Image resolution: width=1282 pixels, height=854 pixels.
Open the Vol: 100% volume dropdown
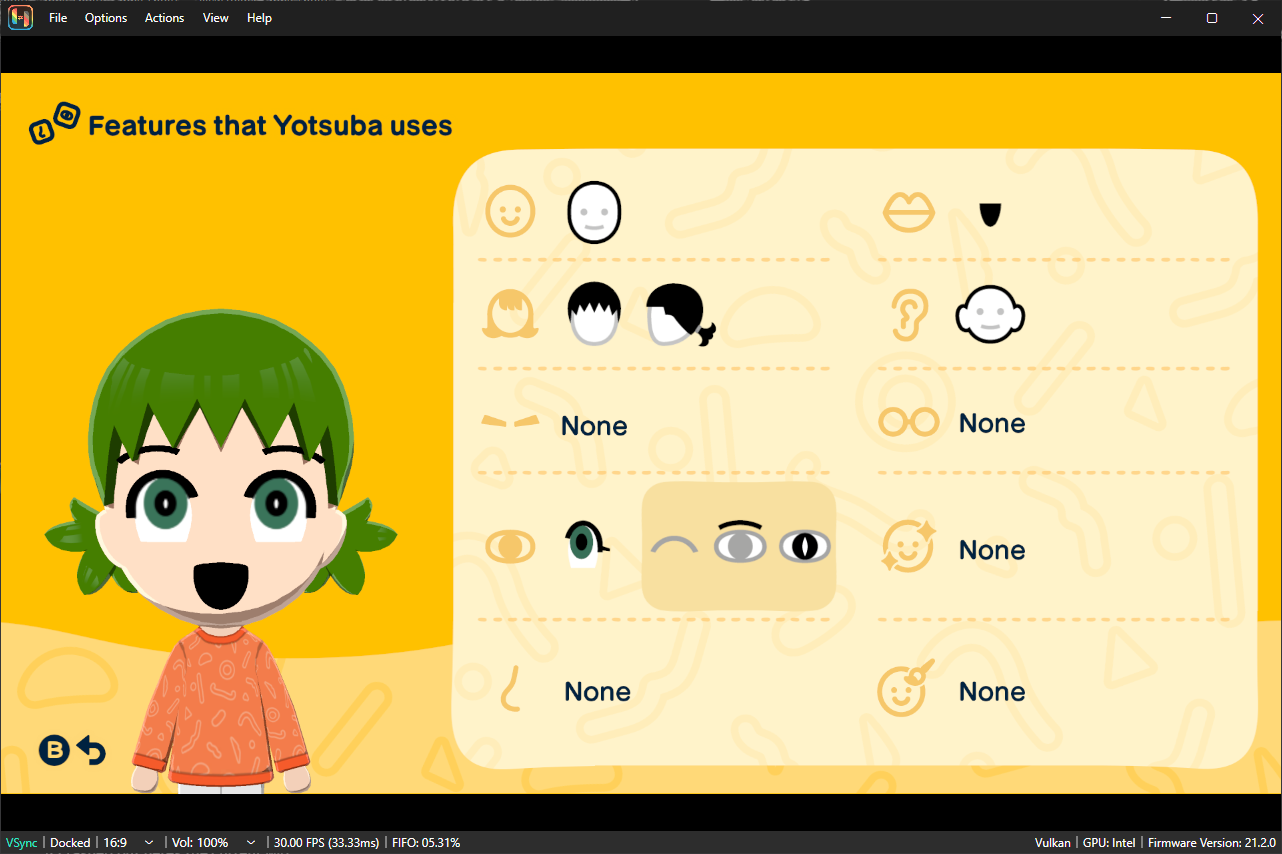(213, 843)
